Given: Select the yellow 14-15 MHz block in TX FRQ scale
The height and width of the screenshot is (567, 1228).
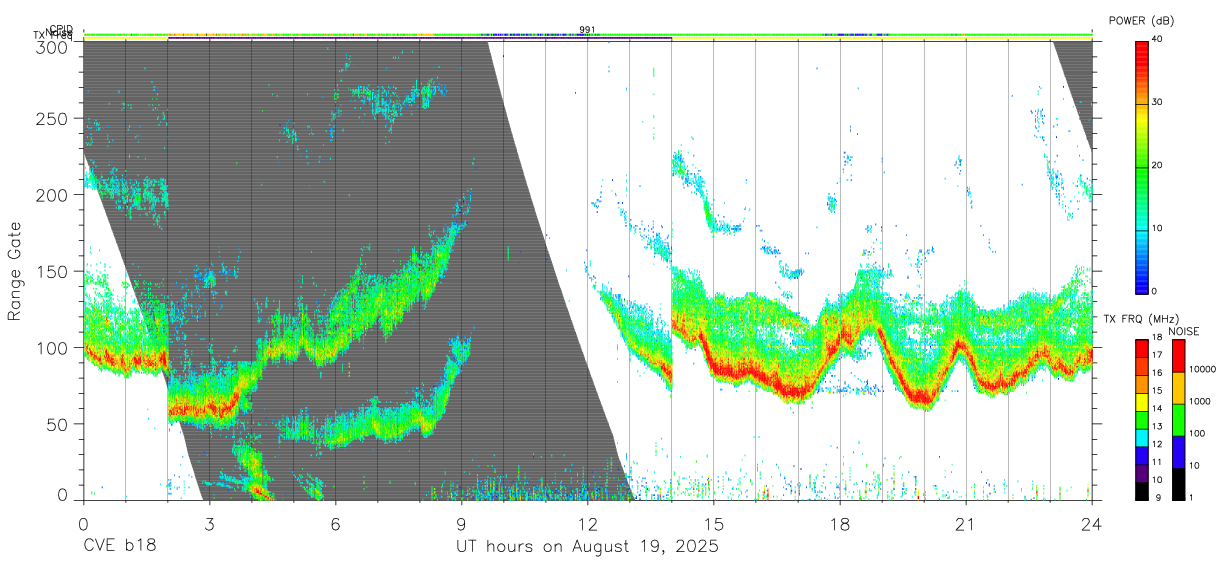Looking at the screenshot, I should [x=1141, y=401].
